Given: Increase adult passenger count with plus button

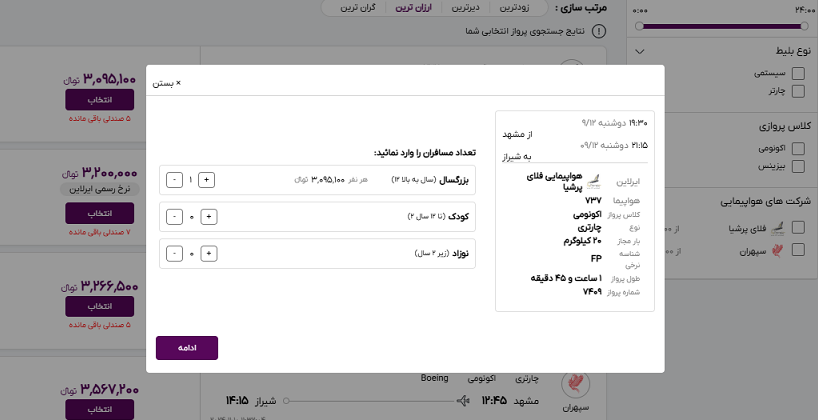Looking at the screenshot, I should point(207,180).
